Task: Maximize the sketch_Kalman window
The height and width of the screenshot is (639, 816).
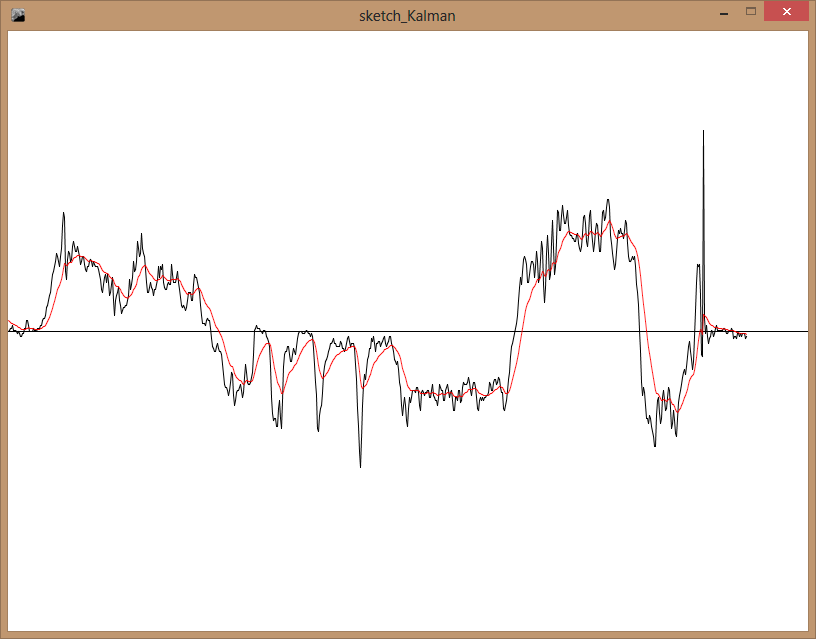Action: coord(750,12)
